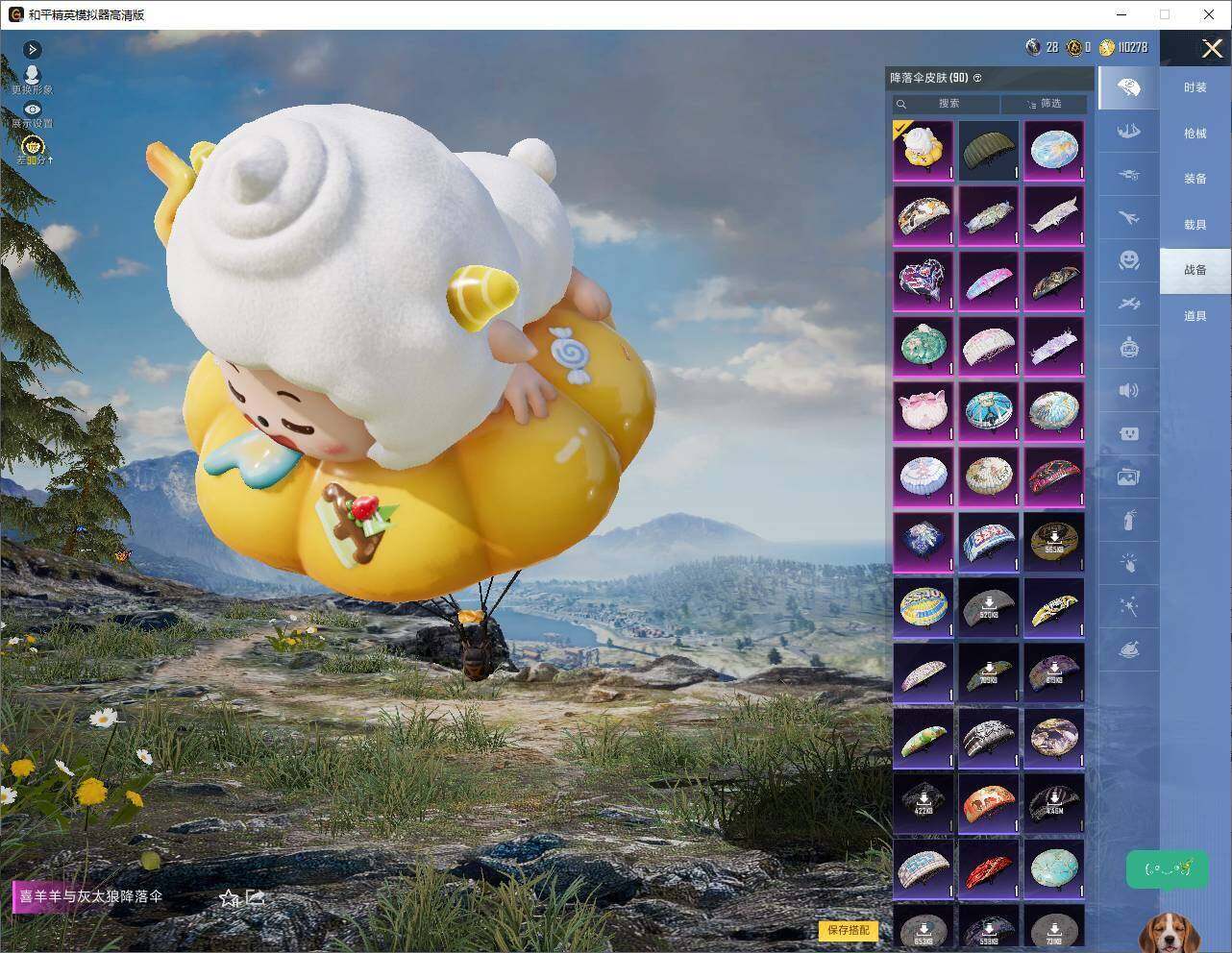Open the roast chicken category icon

point(1128,649)
